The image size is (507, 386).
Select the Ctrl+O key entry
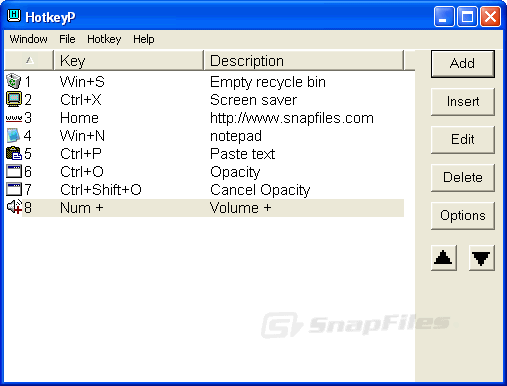pos(82,172)
